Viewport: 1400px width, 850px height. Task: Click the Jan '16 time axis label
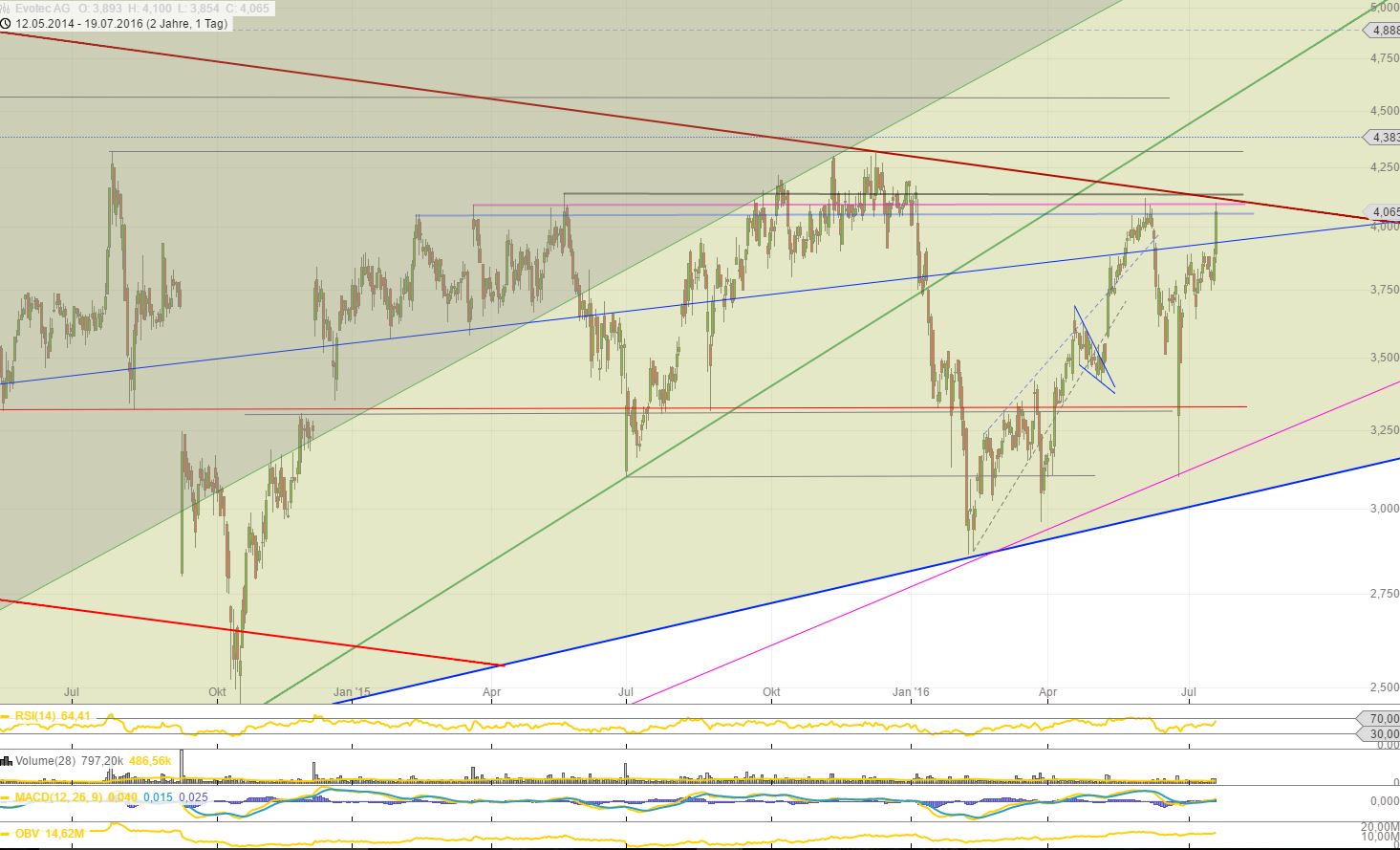(911, 692)
